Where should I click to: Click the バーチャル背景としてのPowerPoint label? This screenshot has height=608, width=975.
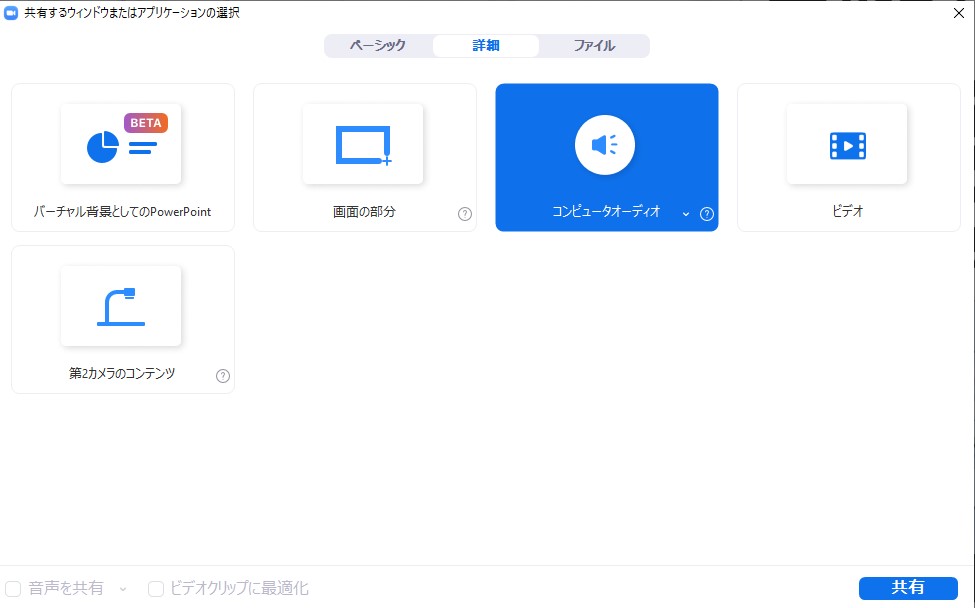[122, 212]
